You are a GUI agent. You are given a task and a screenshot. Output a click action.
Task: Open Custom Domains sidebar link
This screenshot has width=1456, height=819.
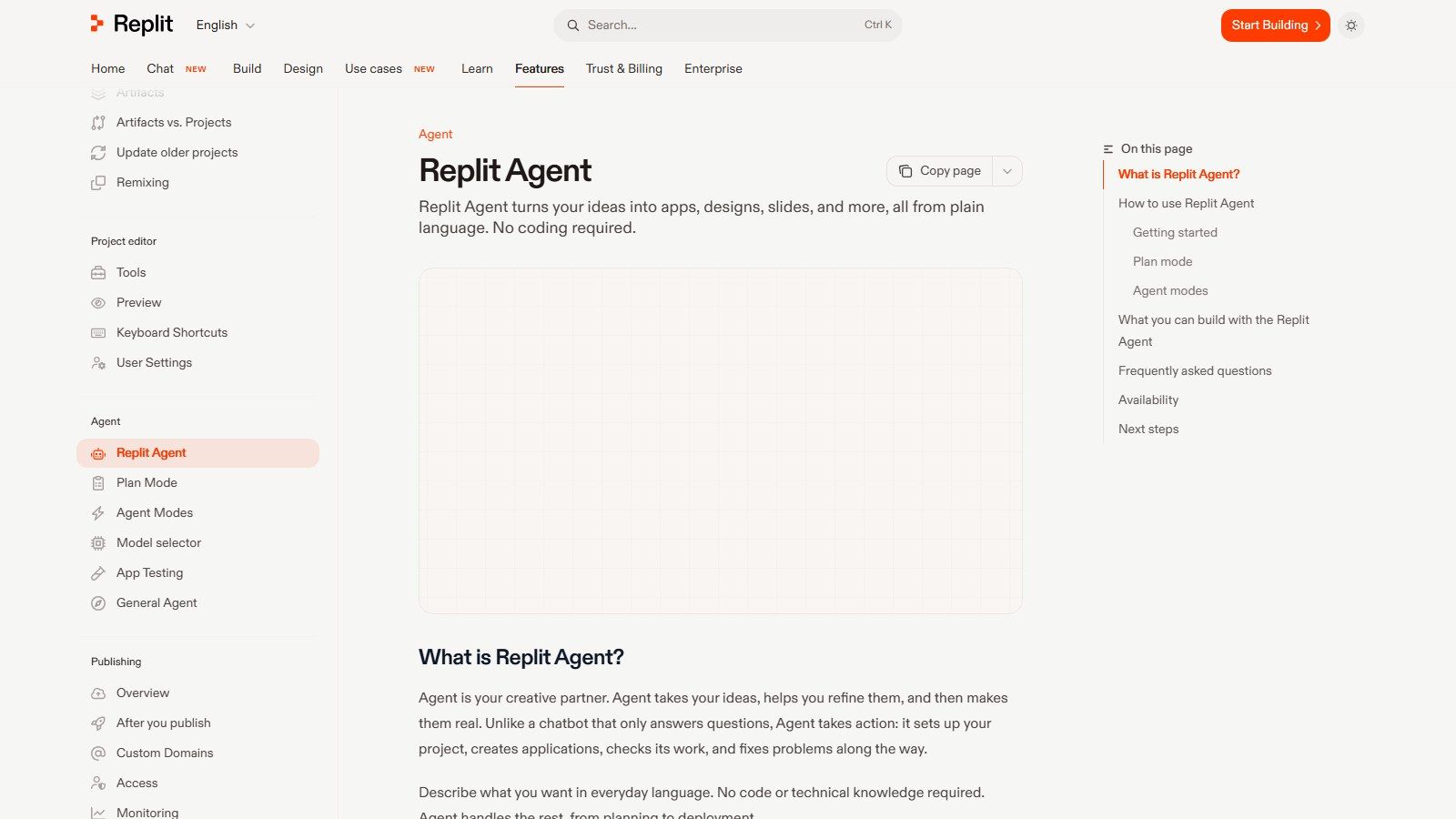coord(198,753)
